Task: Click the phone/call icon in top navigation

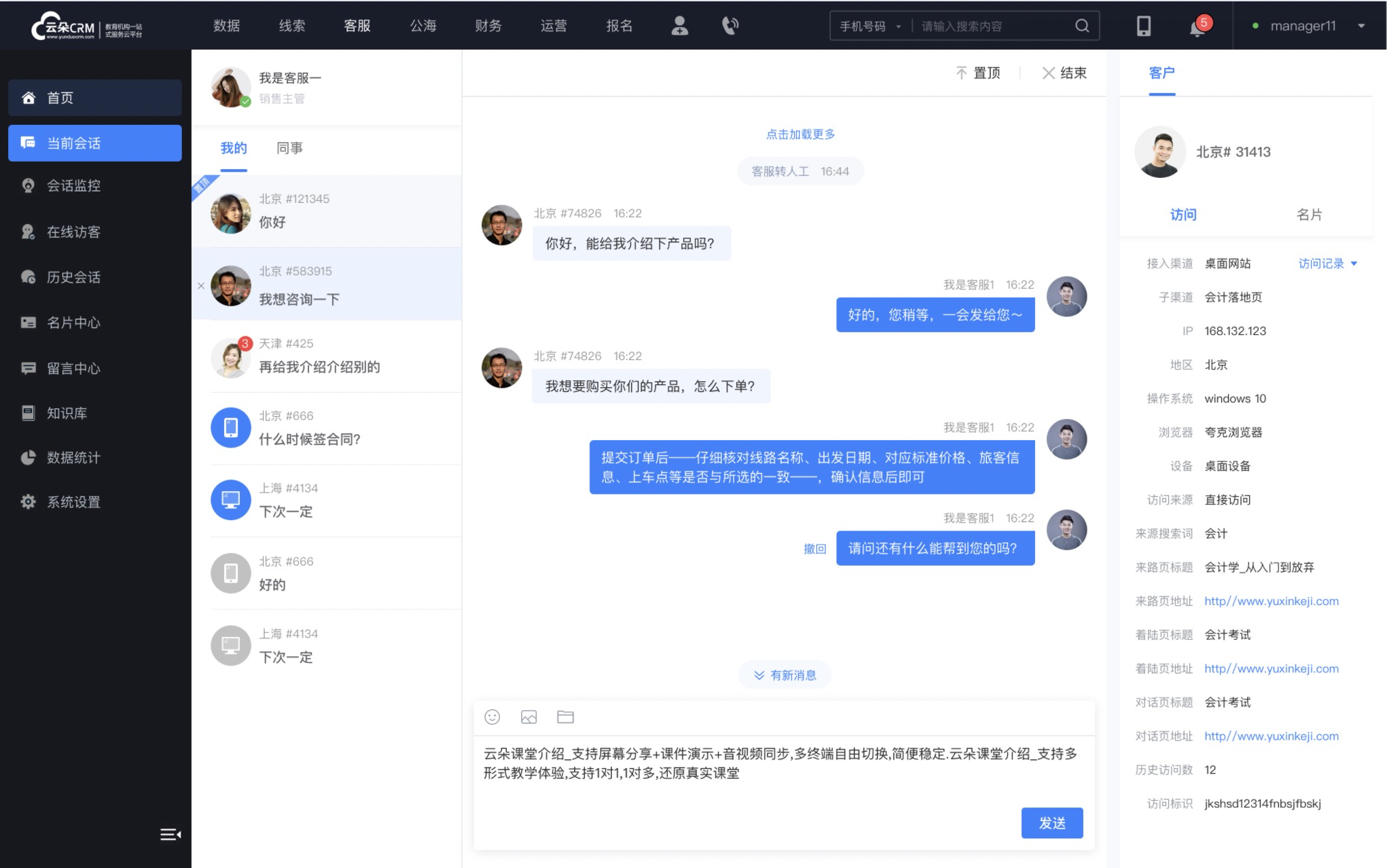Action: coord(729,25)
